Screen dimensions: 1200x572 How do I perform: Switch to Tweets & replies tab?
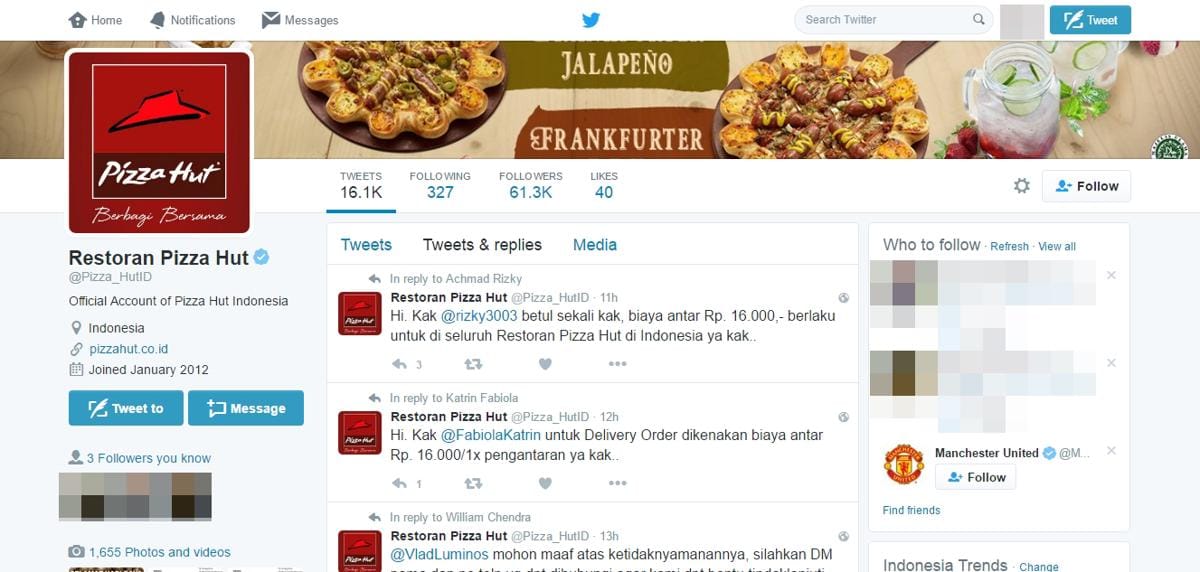tap(482, 244)
